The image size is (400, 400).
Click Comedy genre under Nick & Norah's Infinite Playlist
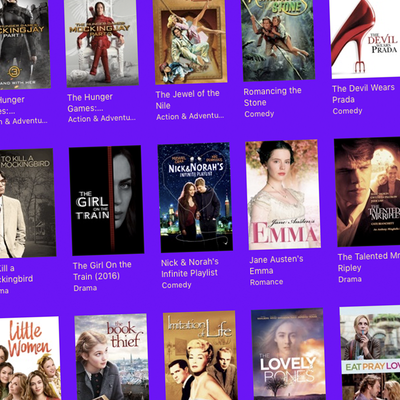(x=177, y=285)
